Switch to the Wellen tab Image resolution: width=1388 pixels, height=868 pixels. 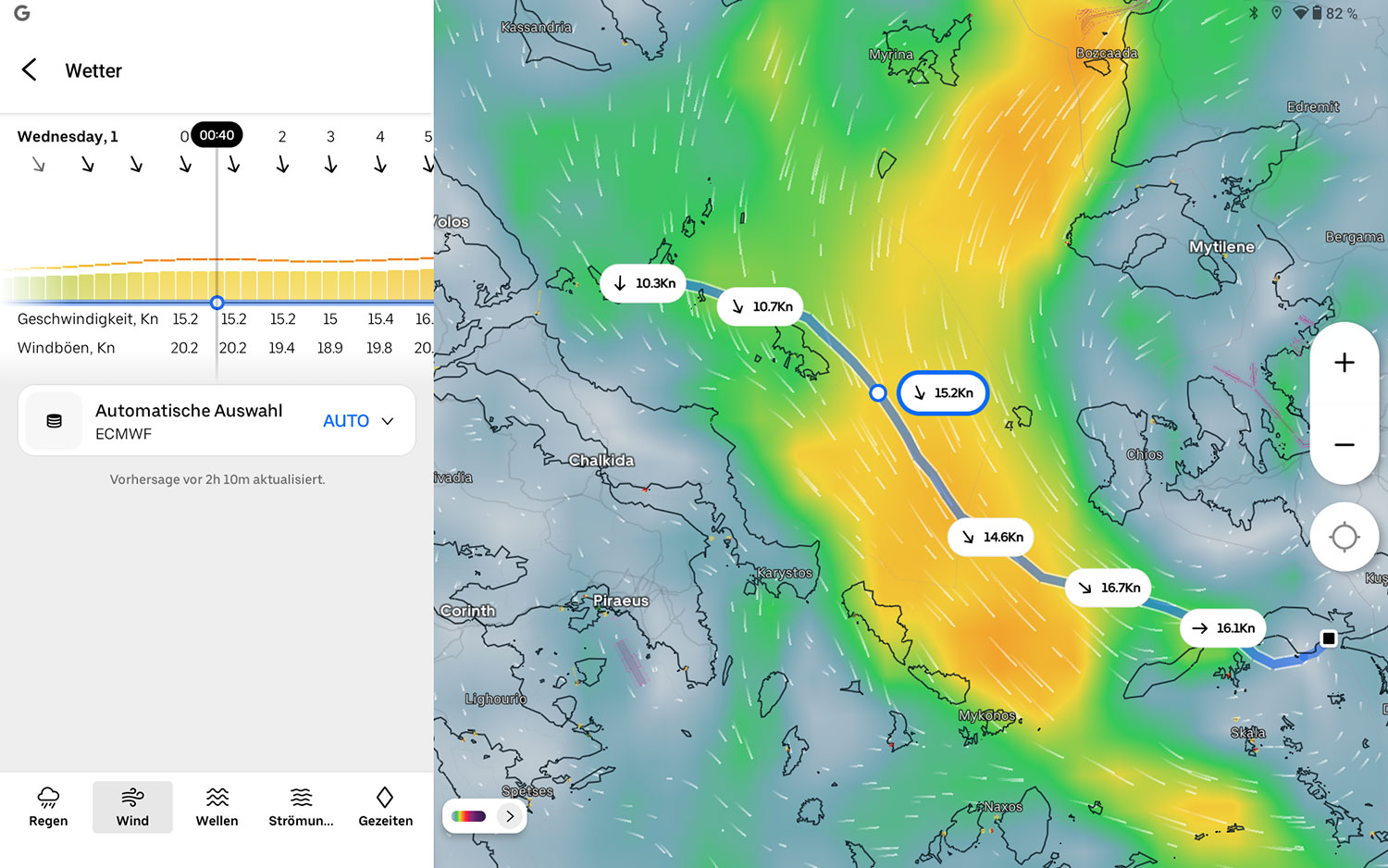pyautogui.click(x=217, y=807)
